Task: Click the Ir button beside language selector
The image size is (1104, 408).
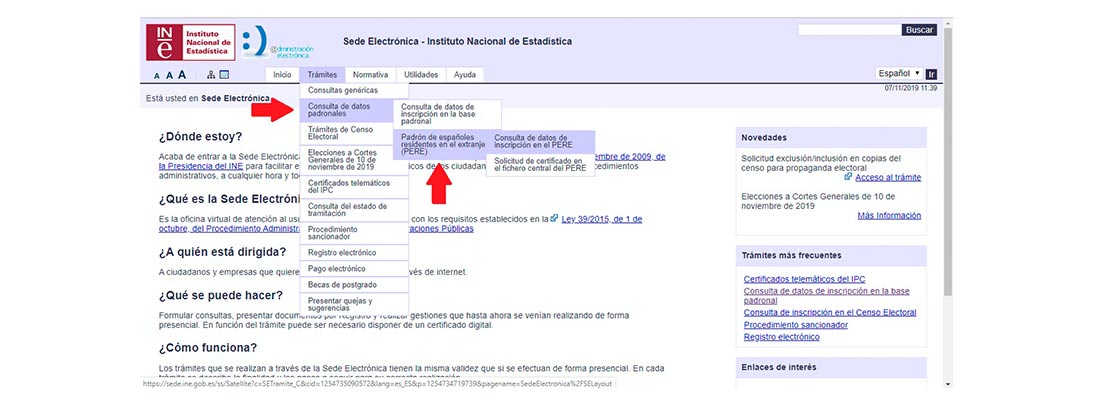Action: [x=931, y=75]
